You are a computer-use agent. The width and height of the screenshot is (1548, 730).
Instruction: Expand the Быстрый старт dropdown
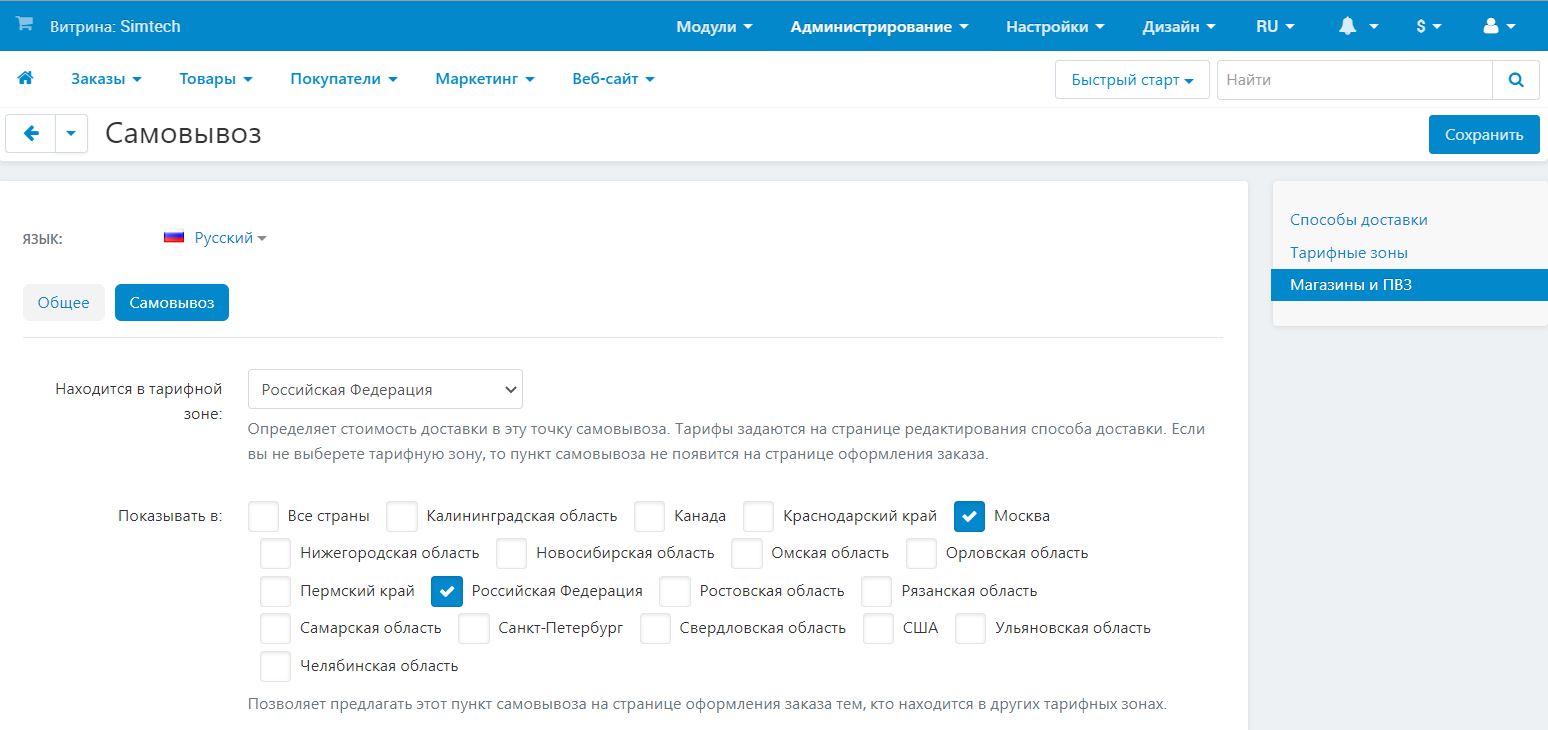pos(1132,80)
